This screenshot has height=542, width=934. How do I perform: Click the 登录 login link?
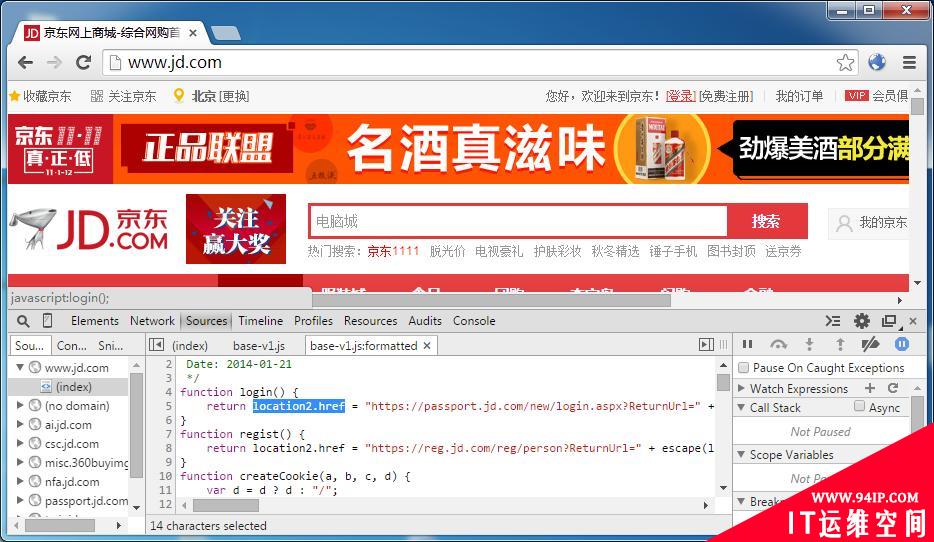tap(680, 96)
